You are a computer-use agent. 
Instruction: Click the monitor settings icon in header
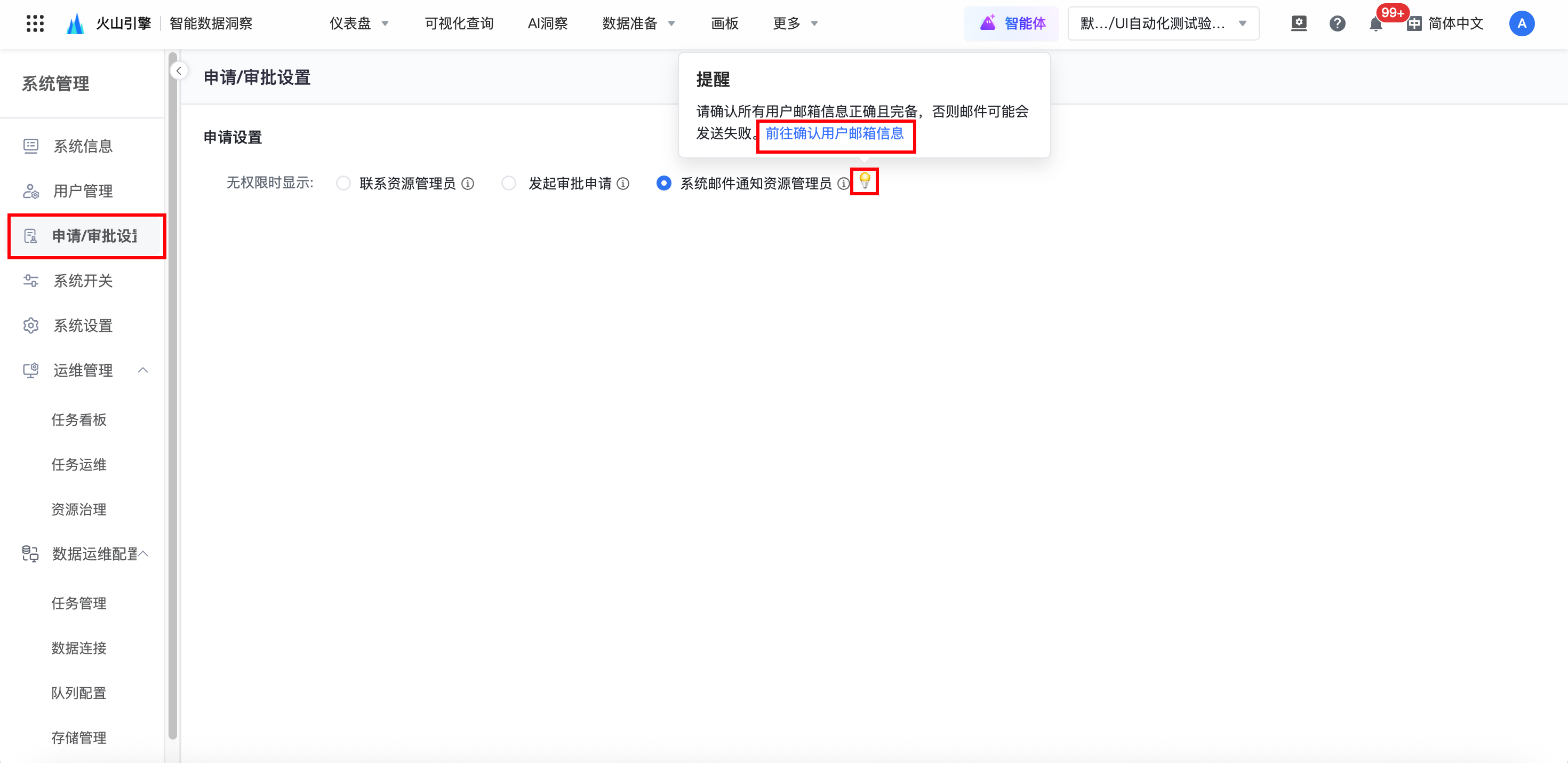pyautogui.click(x=1298, y=24)
